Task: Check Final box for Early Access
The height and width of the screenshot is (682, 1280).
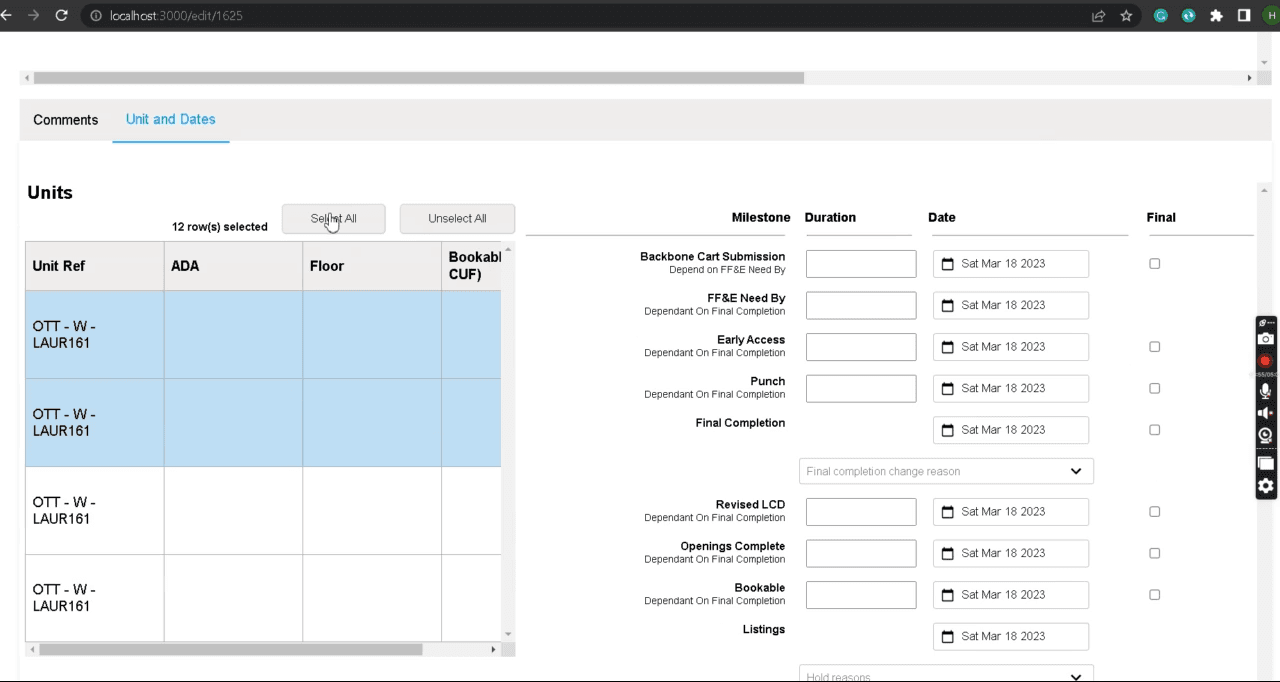Action: [x=1155, y=347]
